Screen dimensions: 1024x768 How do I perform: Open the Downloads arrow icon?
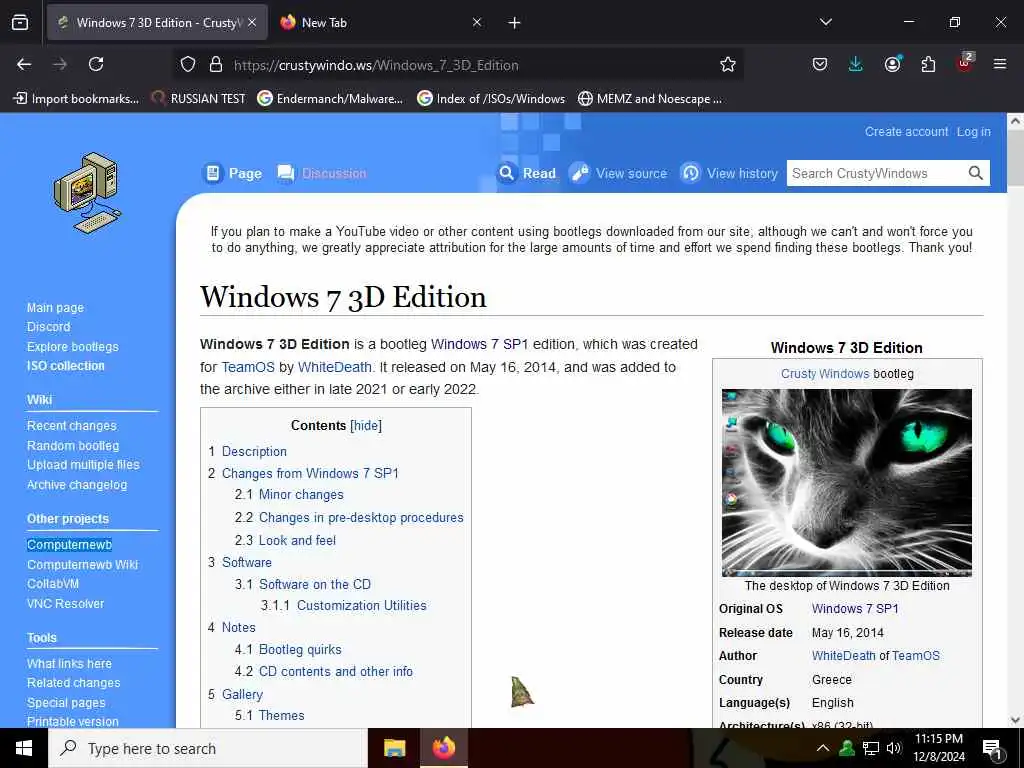[x=856, y=64]
